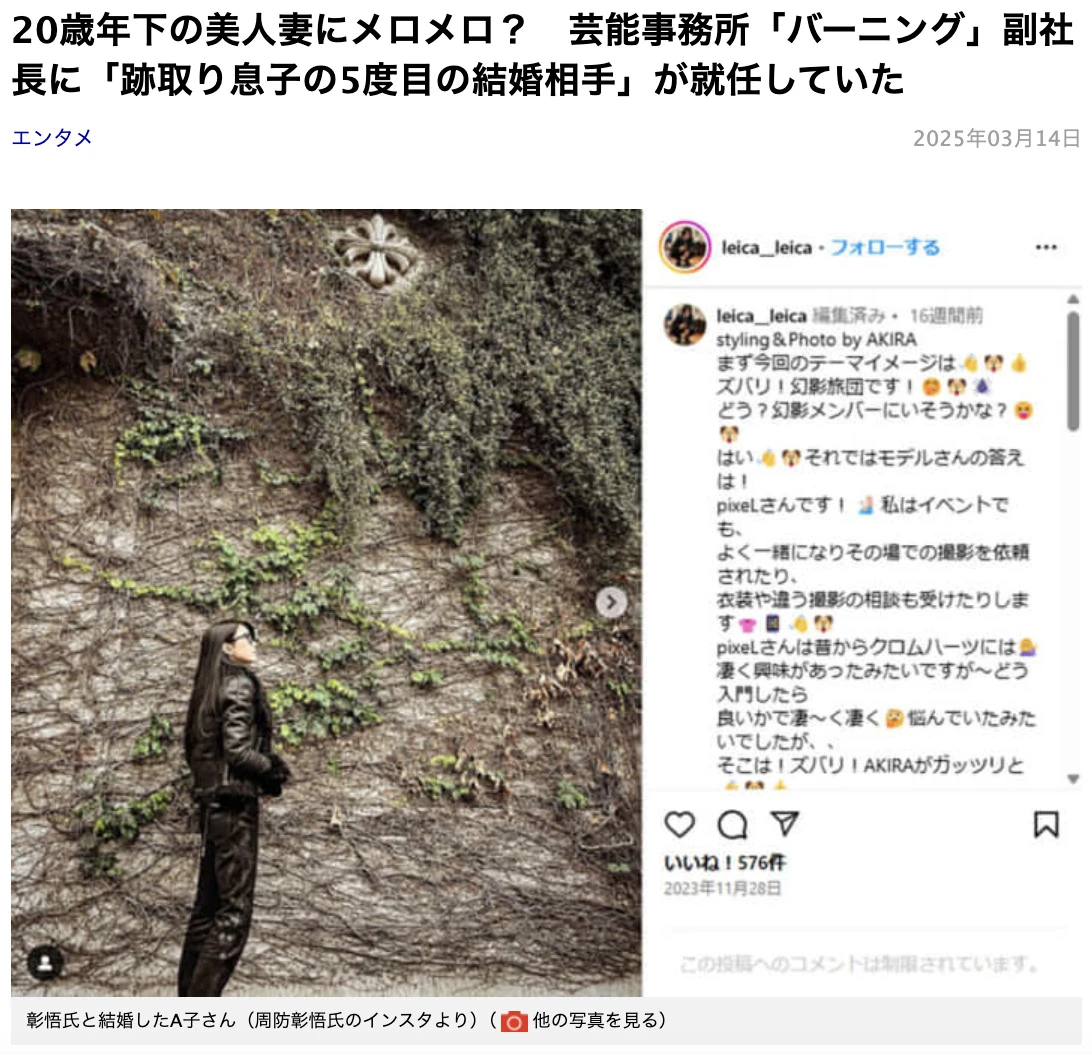The image size is (1092, 1054).
Task: Click the ivy wall photo
Action: (x=326, y=603)
